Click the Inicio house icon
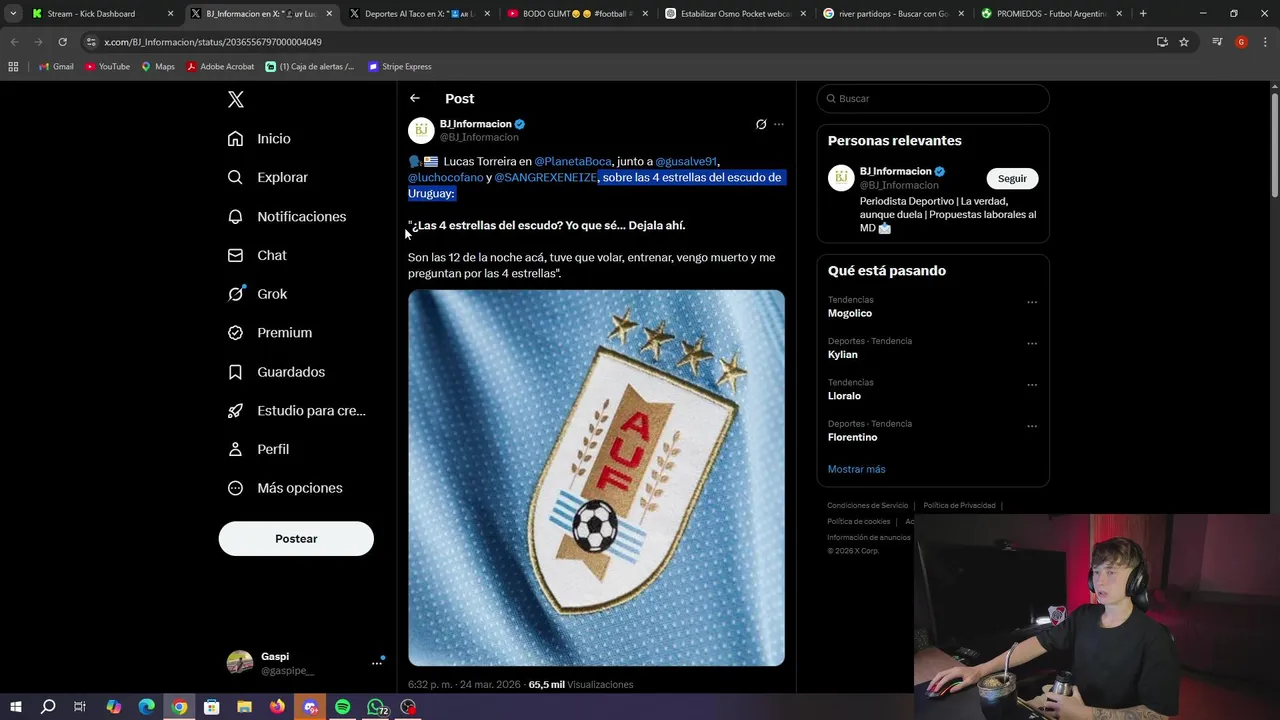 click(x=235, y=139)
